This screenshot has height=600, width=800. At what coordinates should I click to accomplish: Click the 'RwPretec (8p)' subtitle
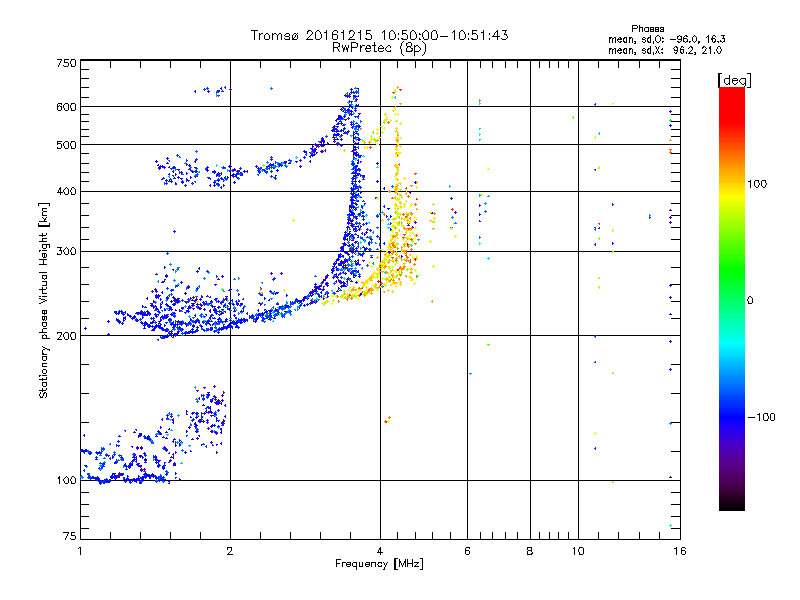point(379,48)
